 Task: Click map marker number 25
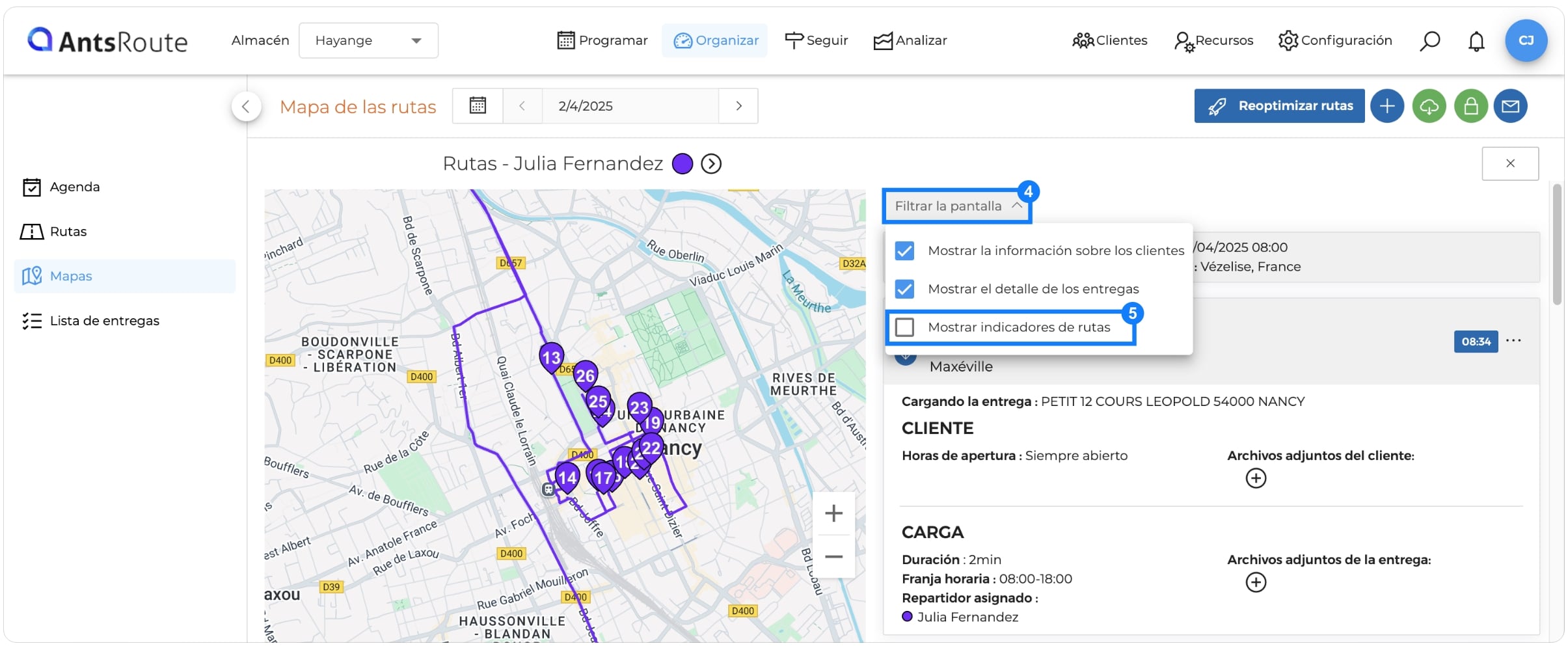pyautogui.click(x=598, y=401)
